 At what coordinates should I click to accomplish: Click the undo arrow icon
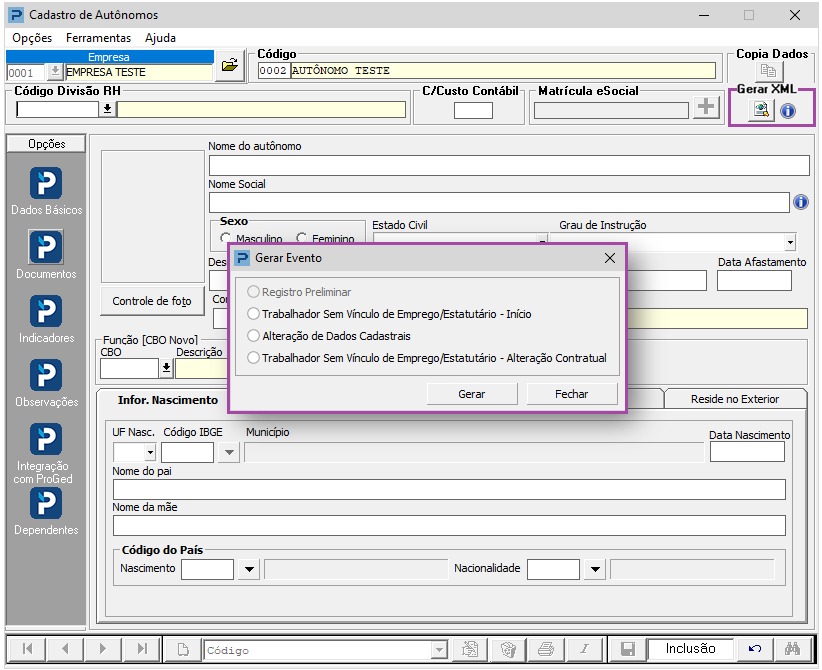755,649
